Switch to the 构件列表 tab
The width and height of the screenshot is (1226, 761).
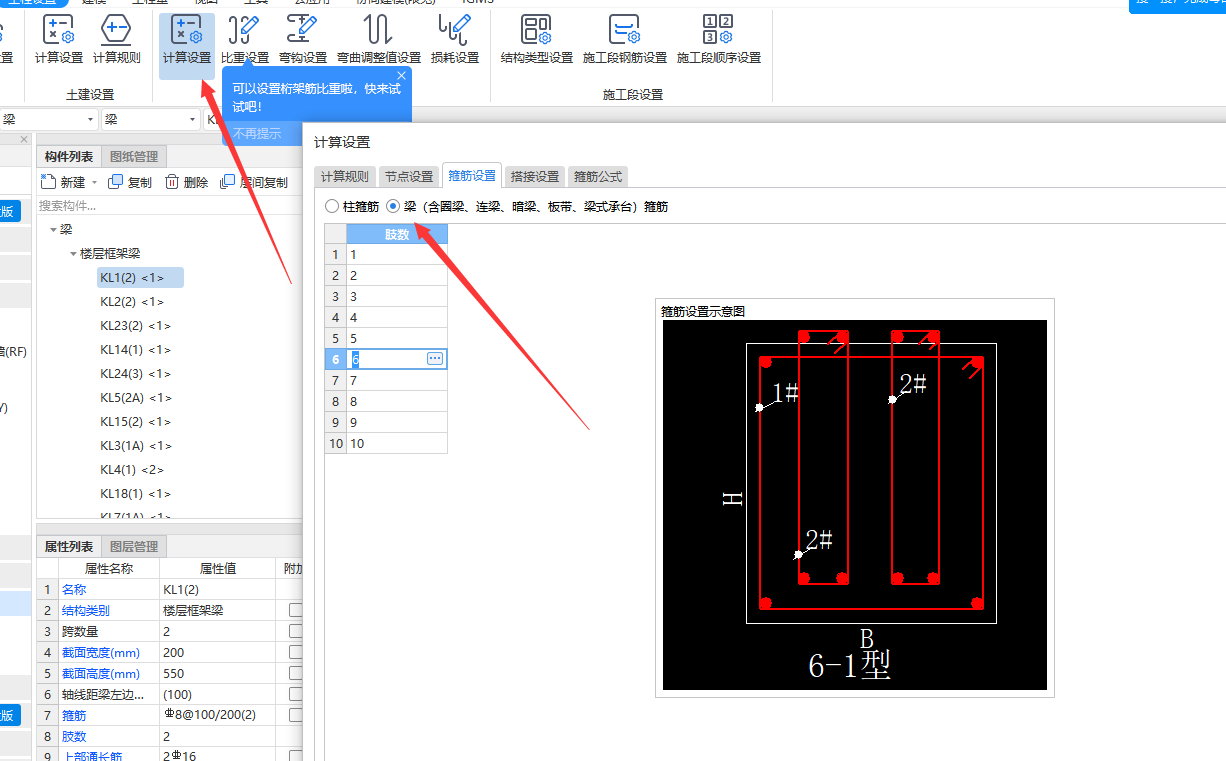69,156
